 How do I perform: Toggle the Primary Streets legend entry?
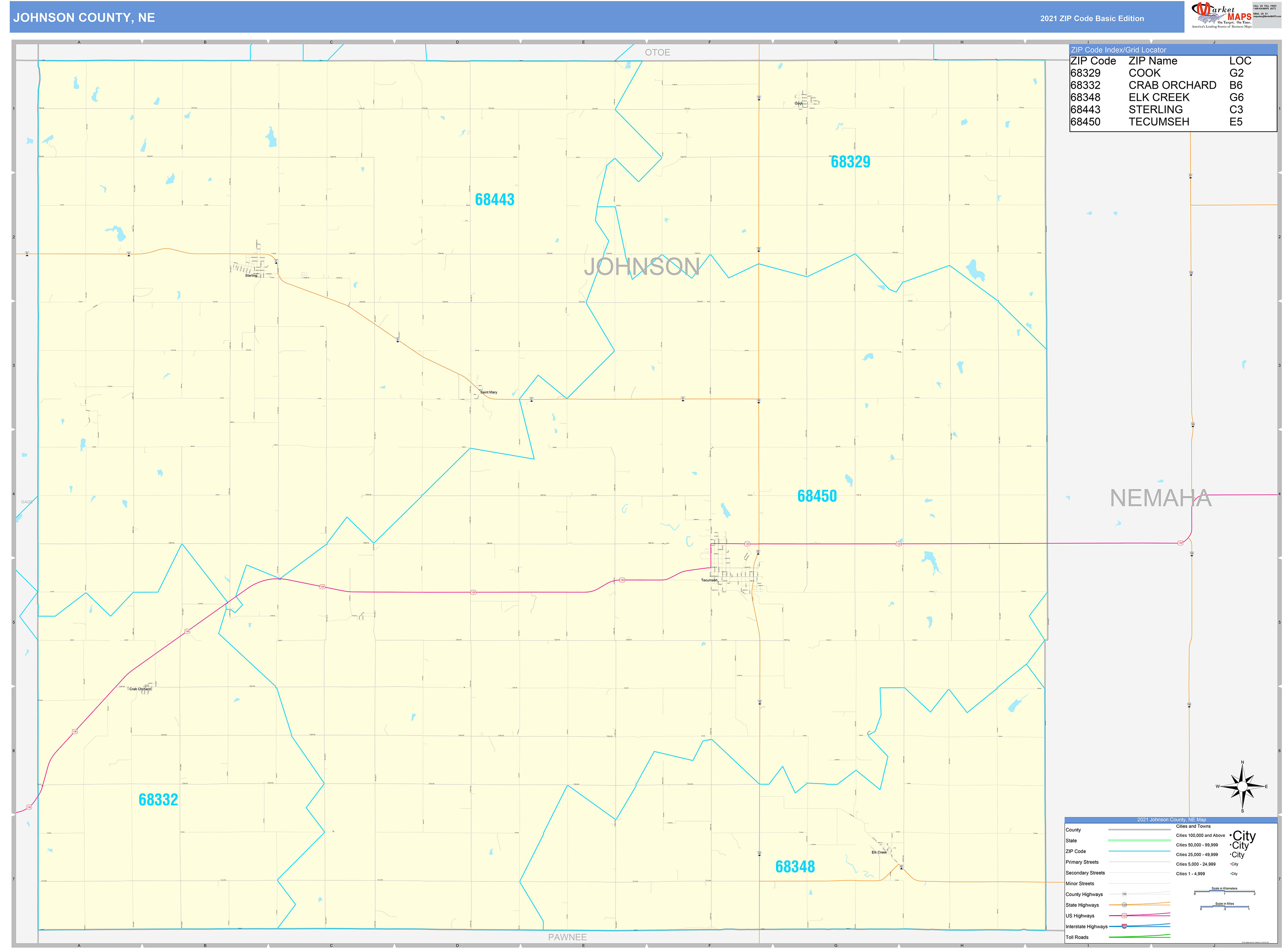1139,862
